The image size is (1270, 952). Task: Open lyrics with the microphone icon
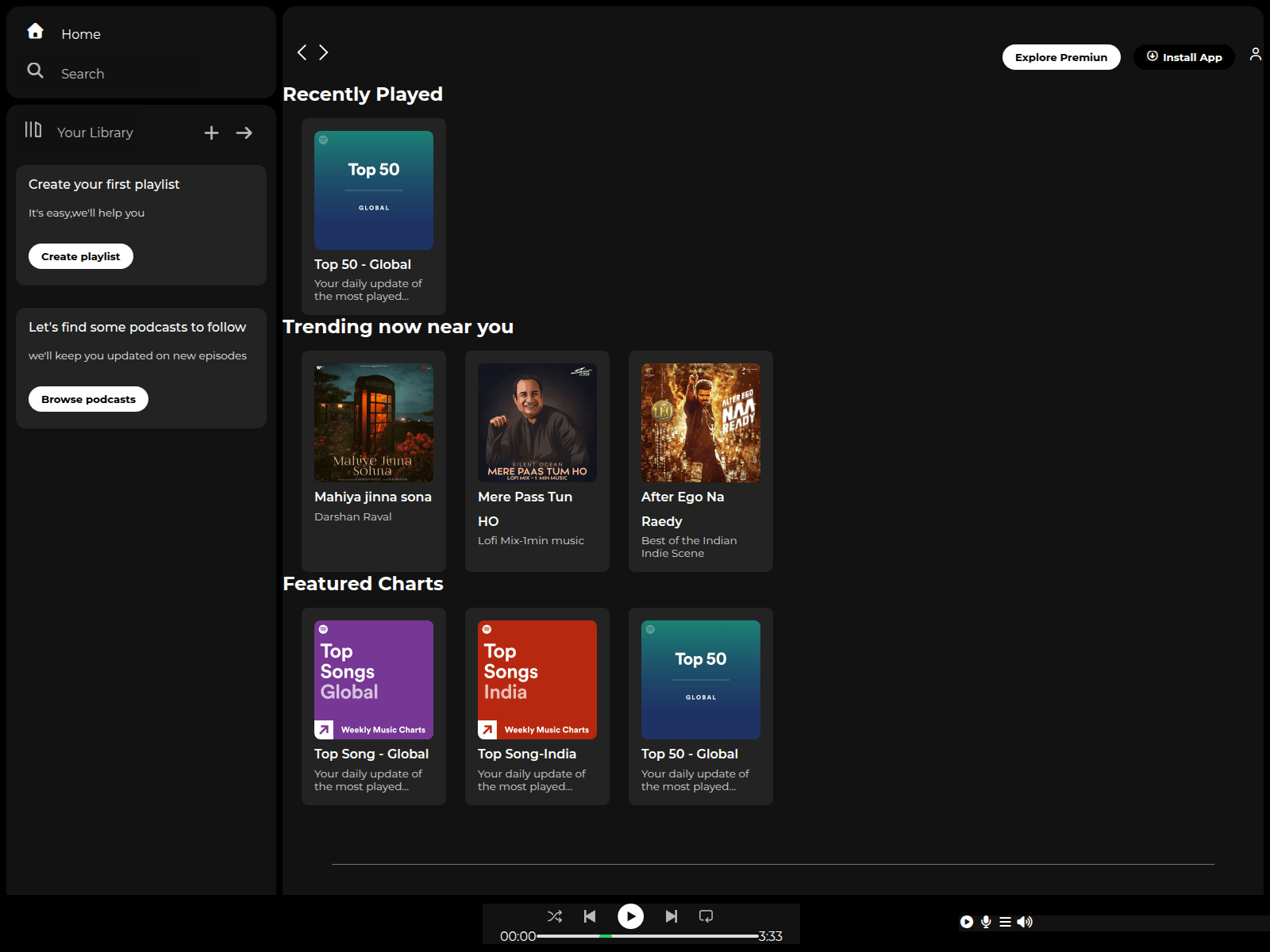pos(986,922)
